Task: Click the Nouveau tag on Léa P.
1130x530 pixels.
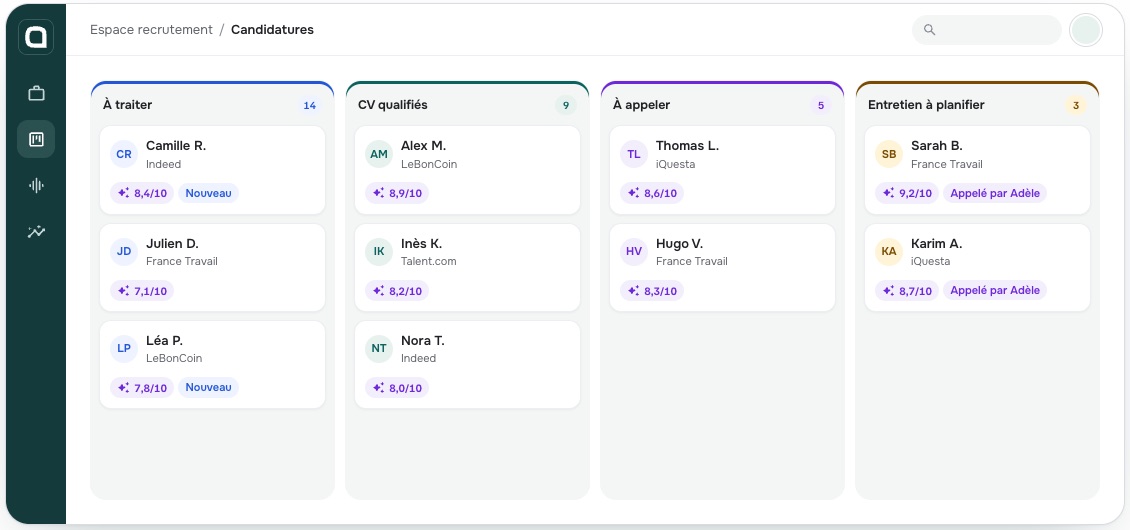Action: (x=208, y=388)
